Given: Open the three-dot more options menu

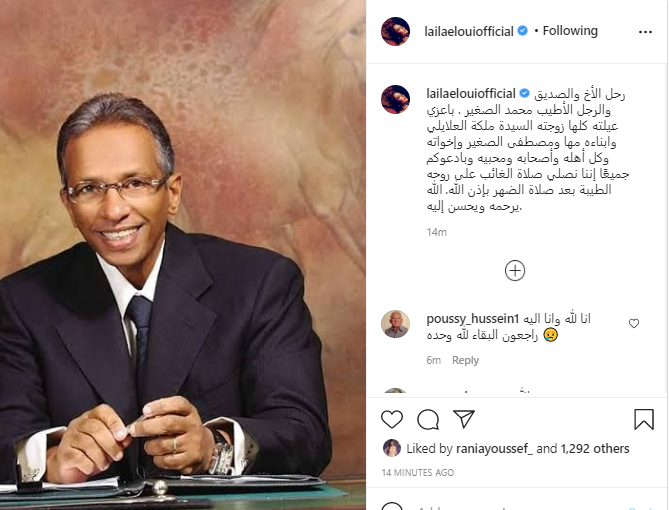Looking at the screenshot, I should pyautogui.click(x=645, y=32).
